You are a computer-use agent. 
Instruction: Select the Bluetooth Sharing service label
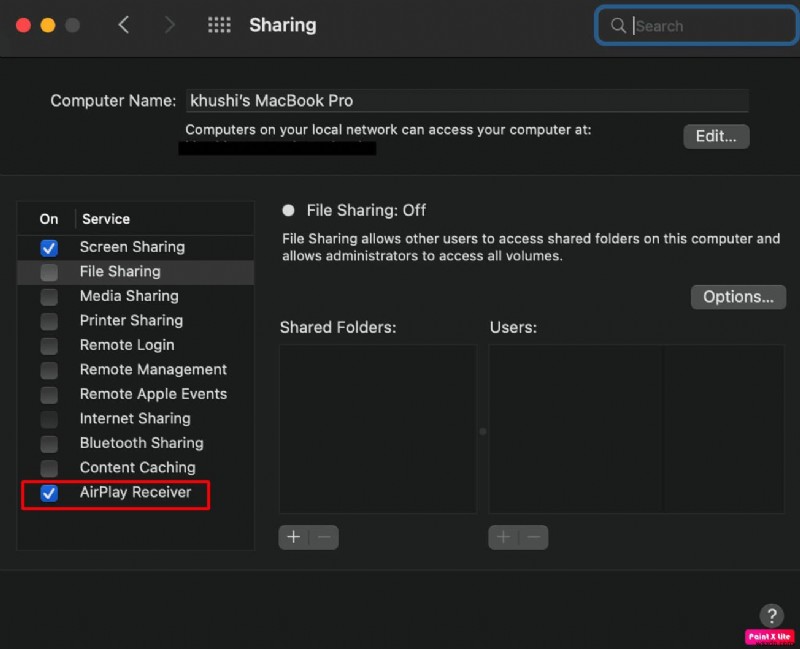tap(141, 443)
